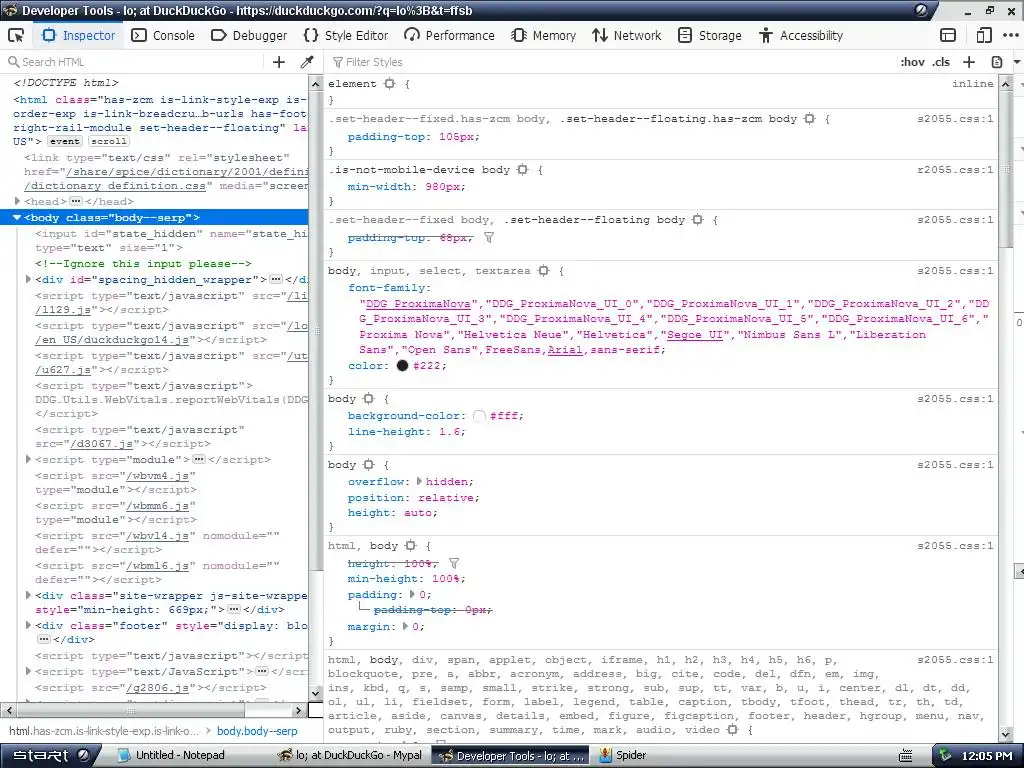Screen dimensions: 1024x768
Task: Collapse the body class="body--serp" node
Action: [x=17, y=217]
